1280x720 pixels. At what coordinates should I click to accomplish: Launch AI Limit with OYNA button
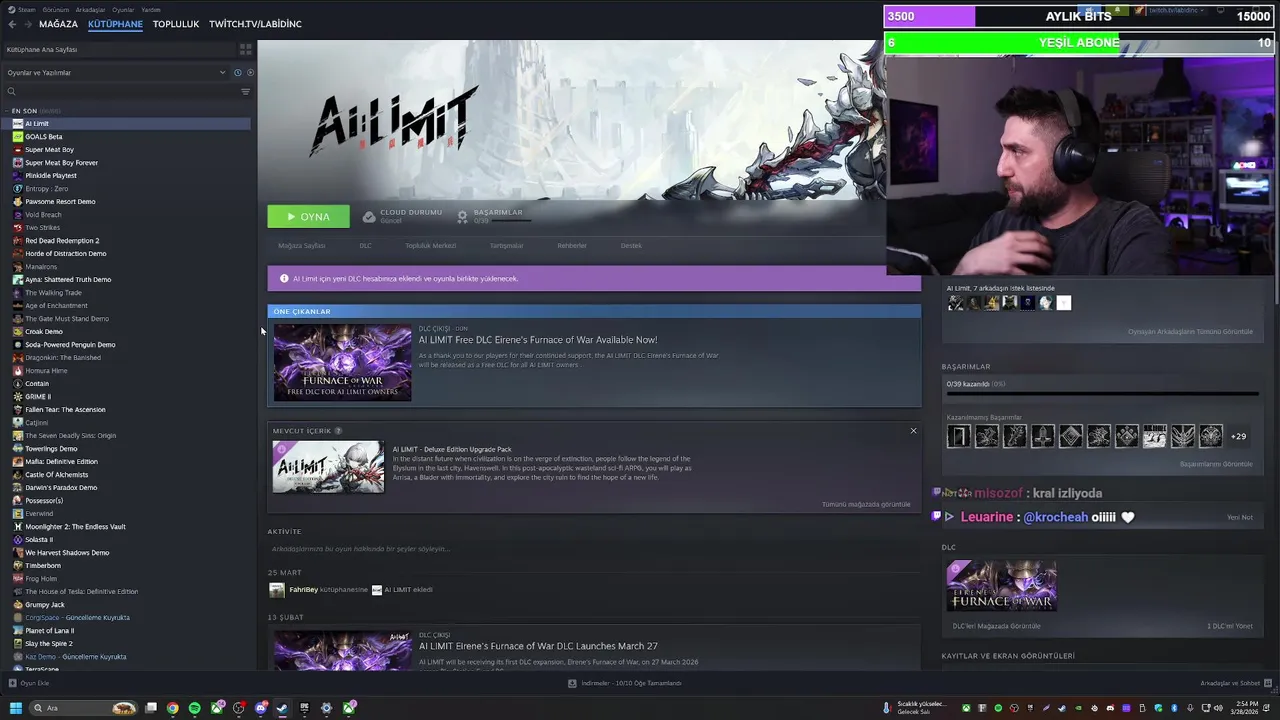pos(308,216)
